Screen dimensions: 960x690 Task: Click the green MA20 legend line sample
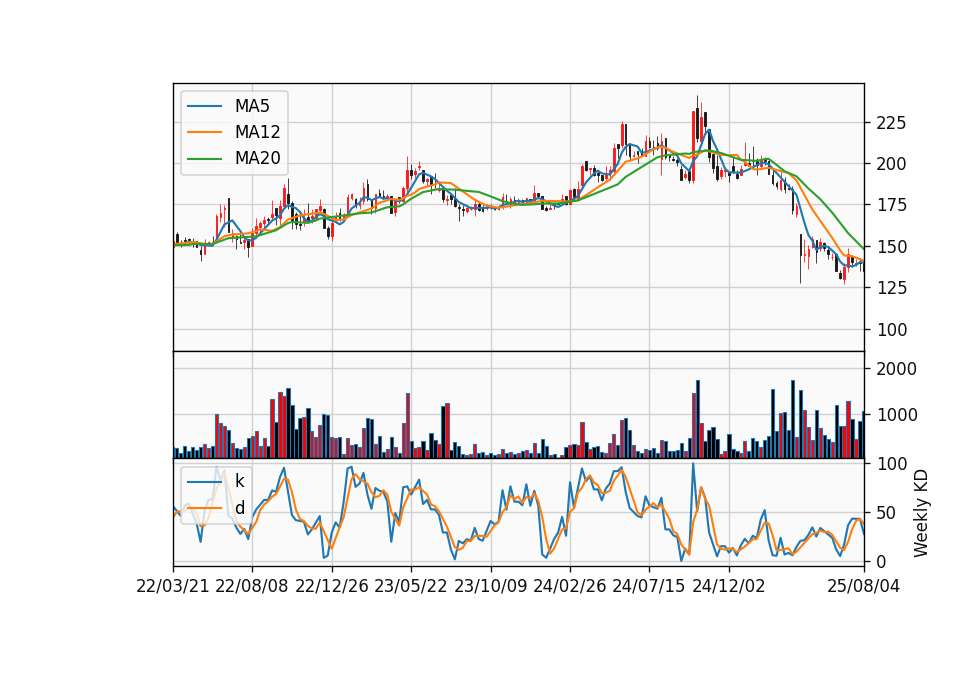point(204,159)
